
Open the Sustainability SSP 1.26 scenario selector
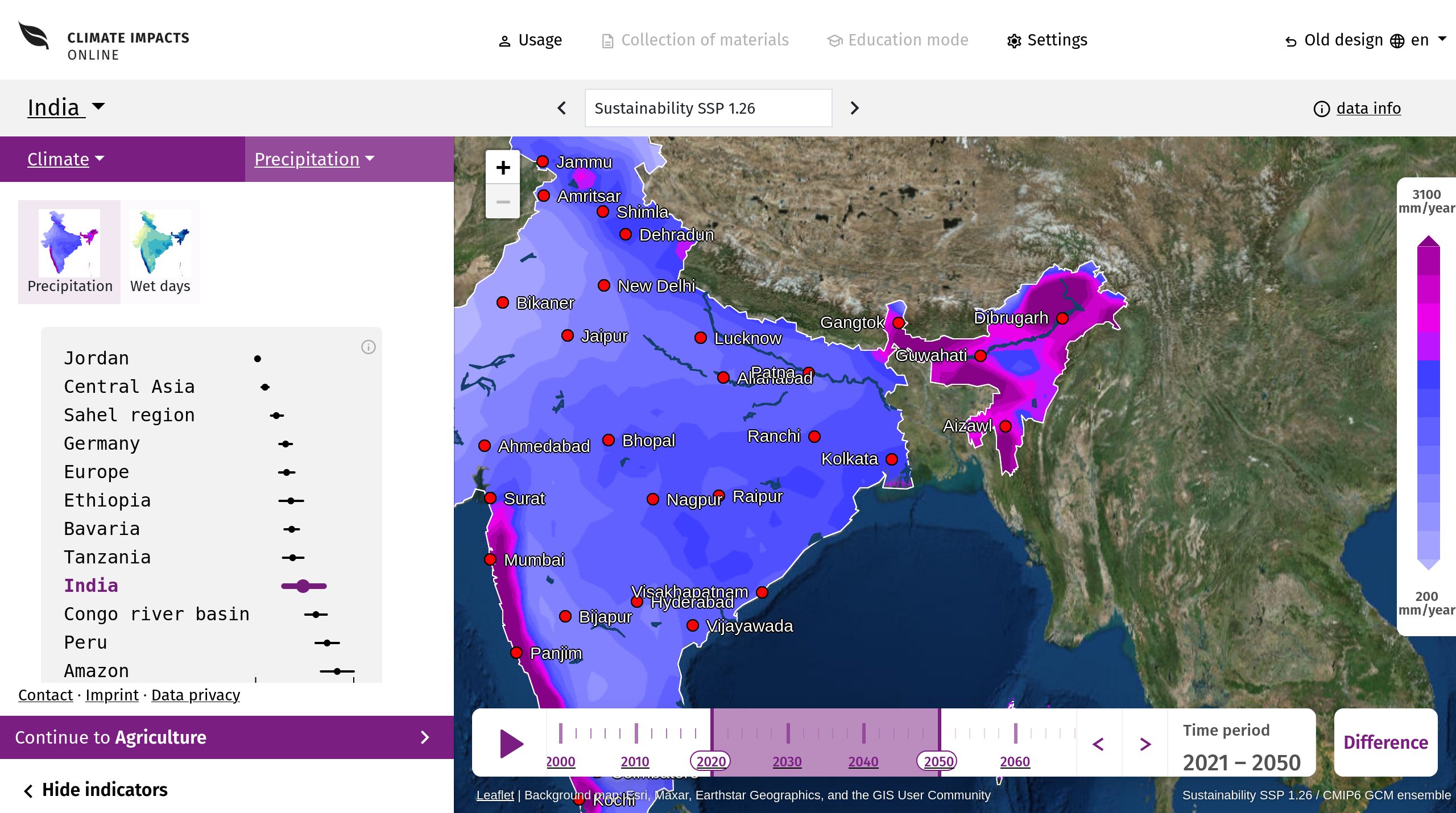(x=708, y=108)
